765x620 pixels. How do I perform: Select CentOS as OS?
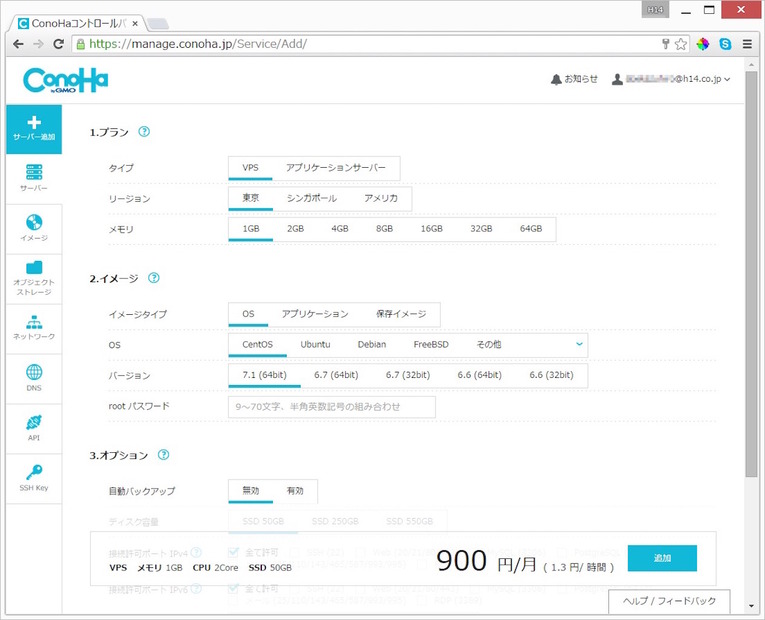pyautogui.click(x=258, y=344)
